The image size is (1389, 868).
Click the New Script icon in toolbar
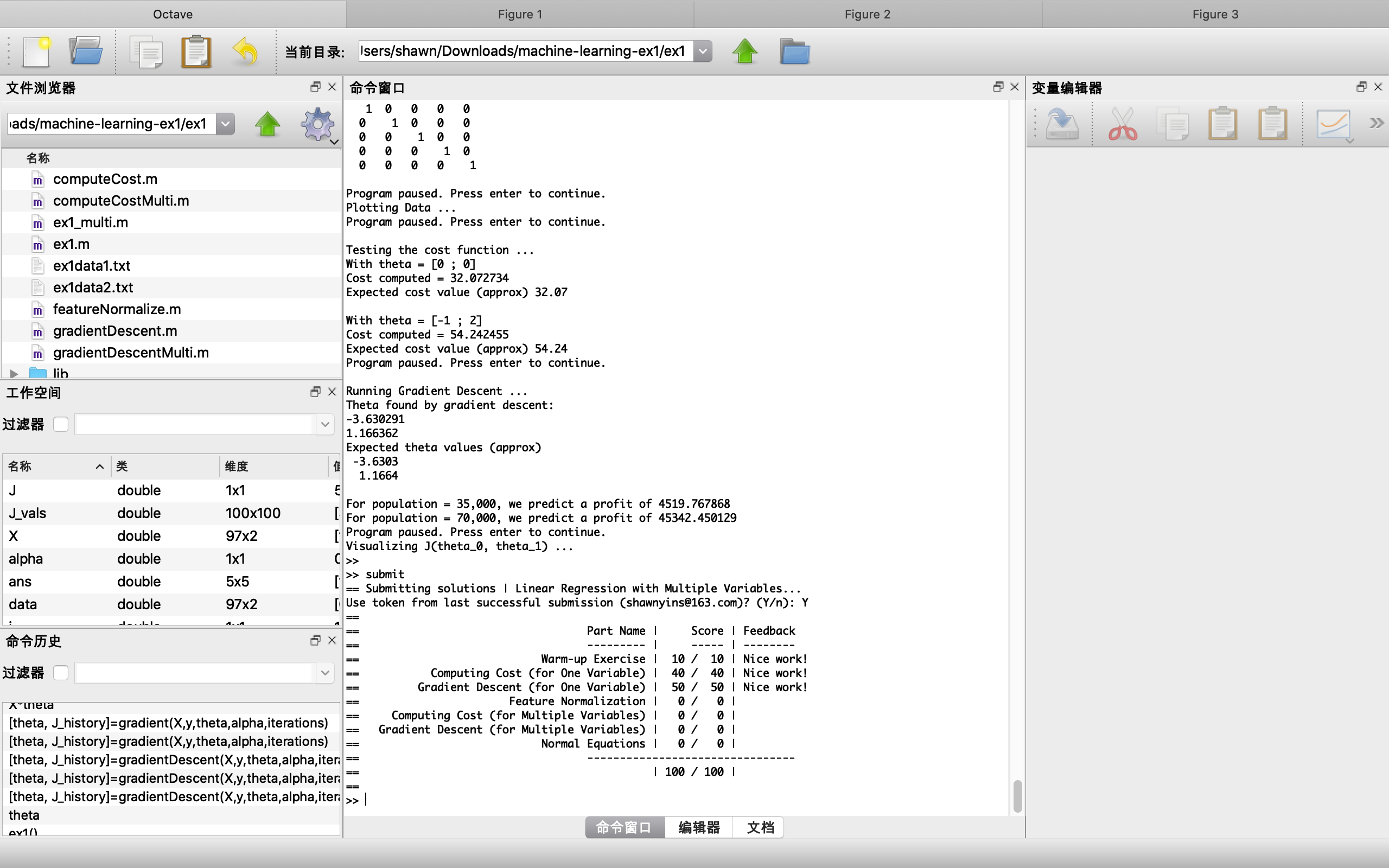(x=37, y=52)
